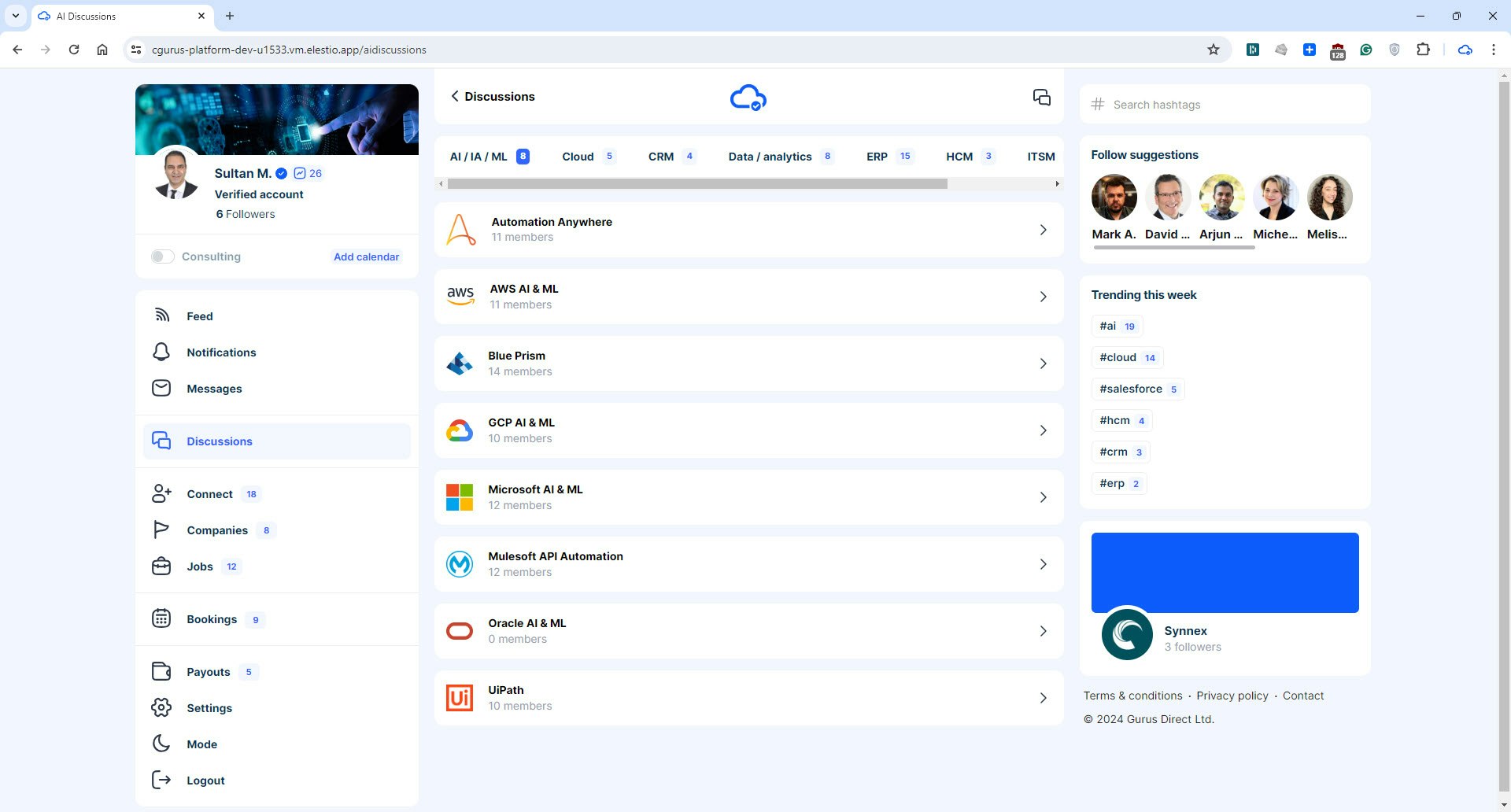This screenshot has width=1511, height=812.
Task: Click the category tabs horizontal scrollbar
Action: [697, 183]
